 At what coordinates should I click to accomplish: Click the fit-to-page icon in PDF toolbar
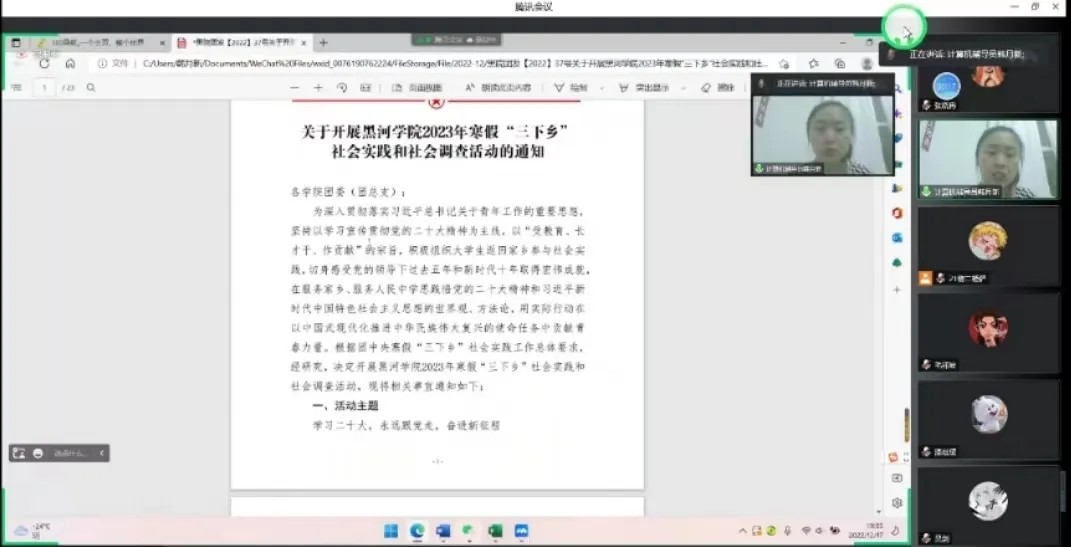pos(366,88)
